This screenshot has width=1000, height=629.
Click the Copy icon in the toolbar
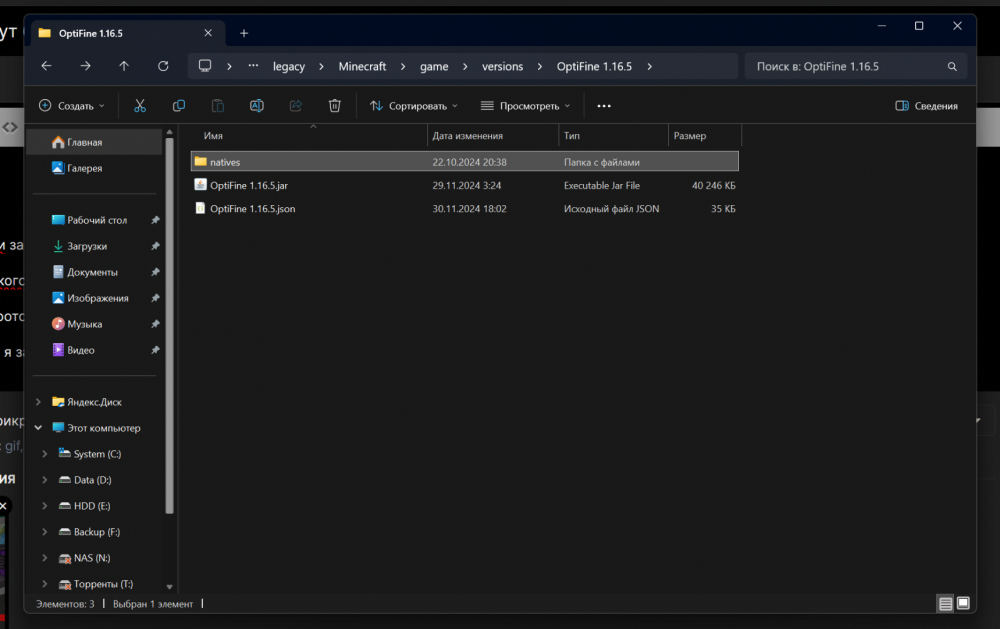pyautogui.click(x=179, y=106)
